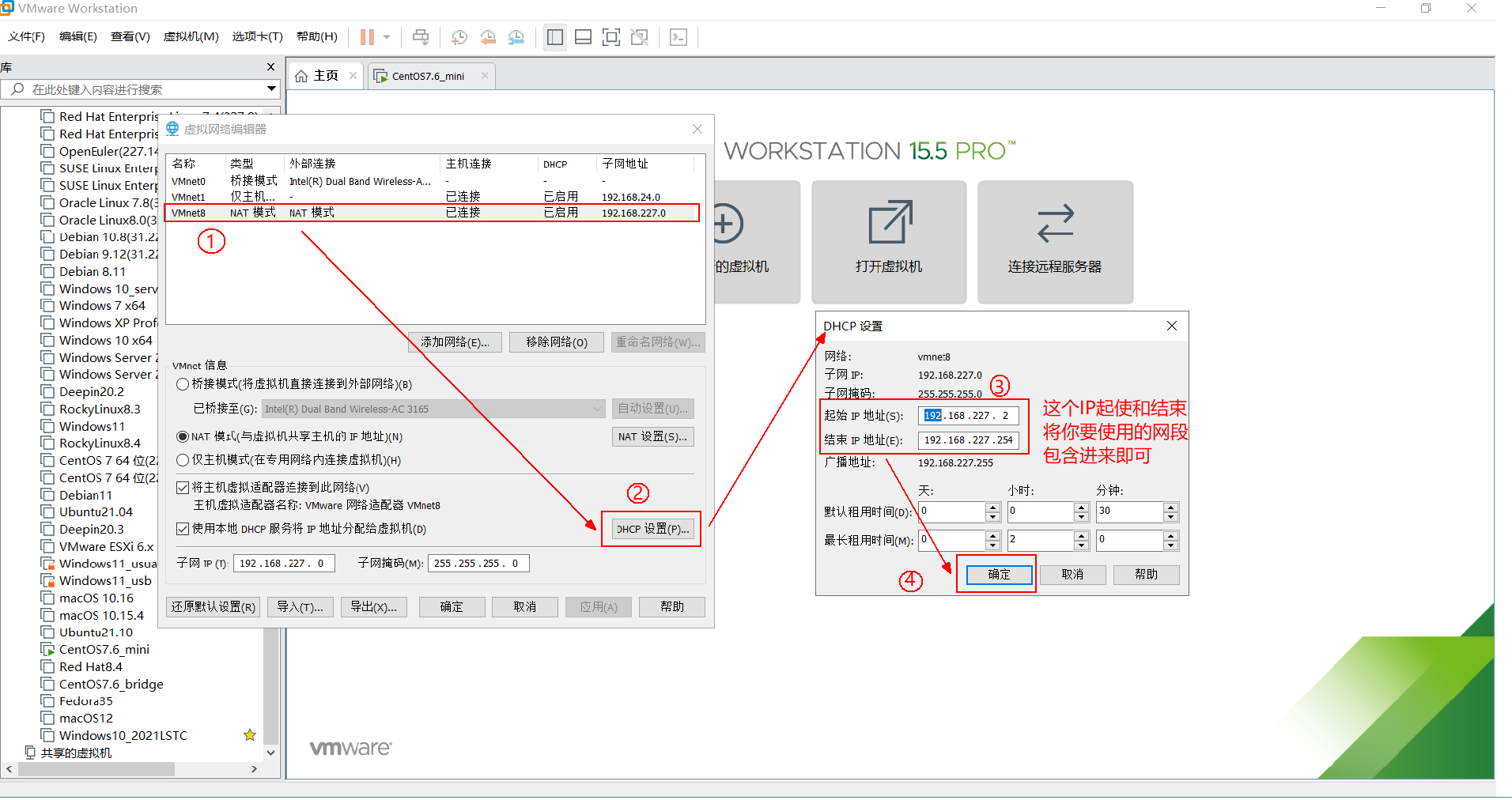The image size is (1512, 800).
Task: Close the 虚拟网络编辑器 dialog
Action: click(697, 129)
